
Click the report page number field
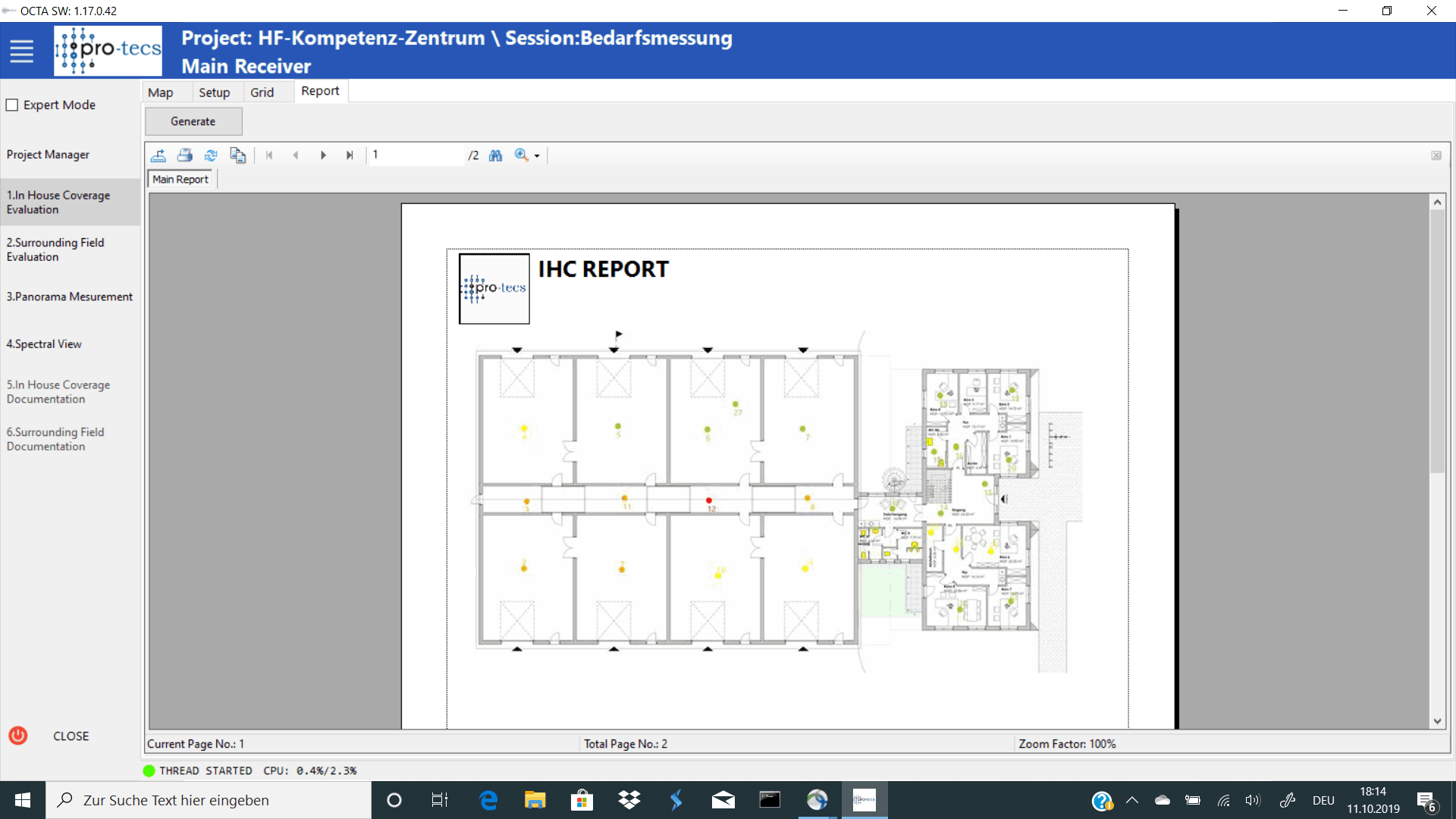pyautogui.click(x=416, y=155)
